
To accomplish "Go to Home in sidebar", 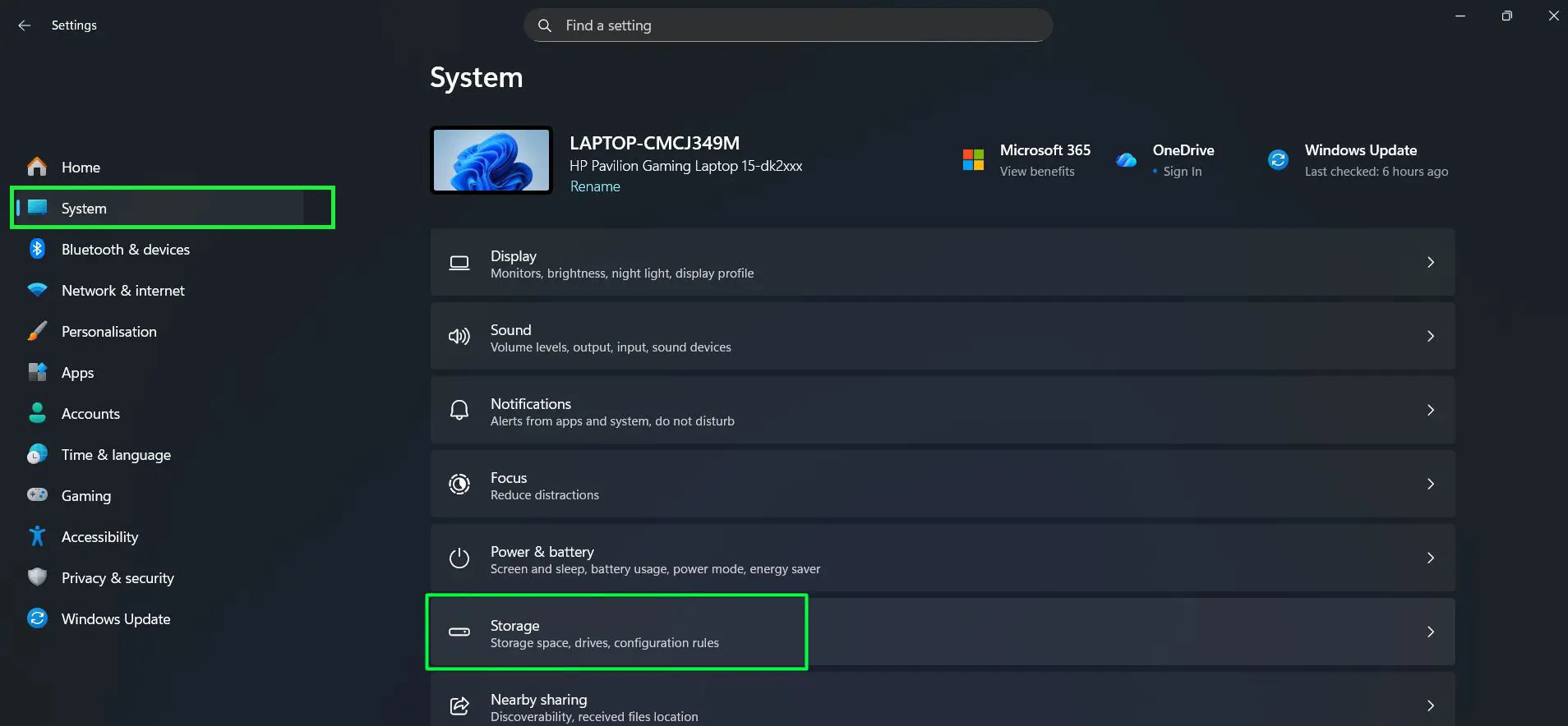I will coord(81,168).
